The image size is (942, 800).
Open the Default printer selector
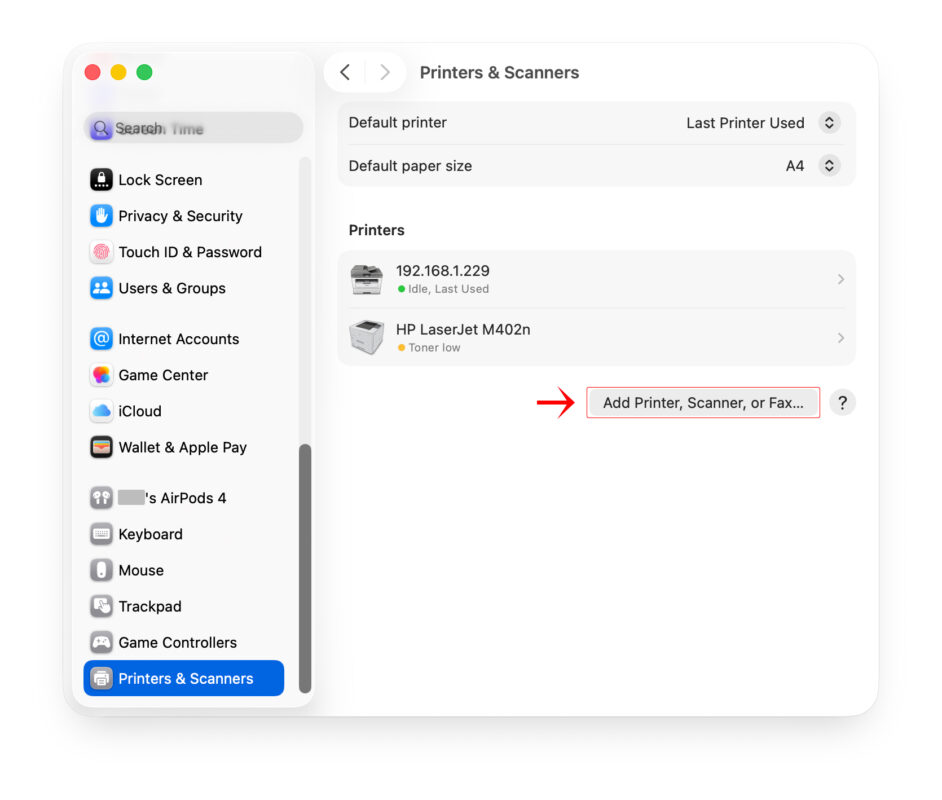click(x=829, y=122)
